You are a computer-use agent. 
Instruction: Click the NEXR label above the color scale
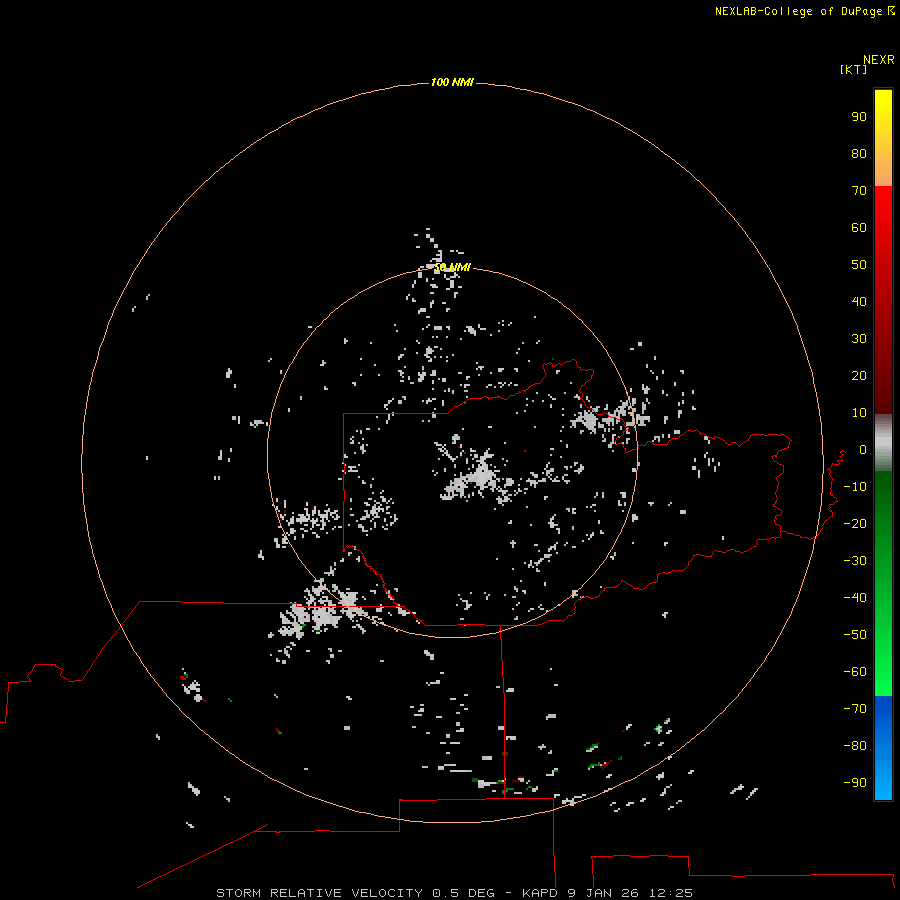[x=879, y=60]
